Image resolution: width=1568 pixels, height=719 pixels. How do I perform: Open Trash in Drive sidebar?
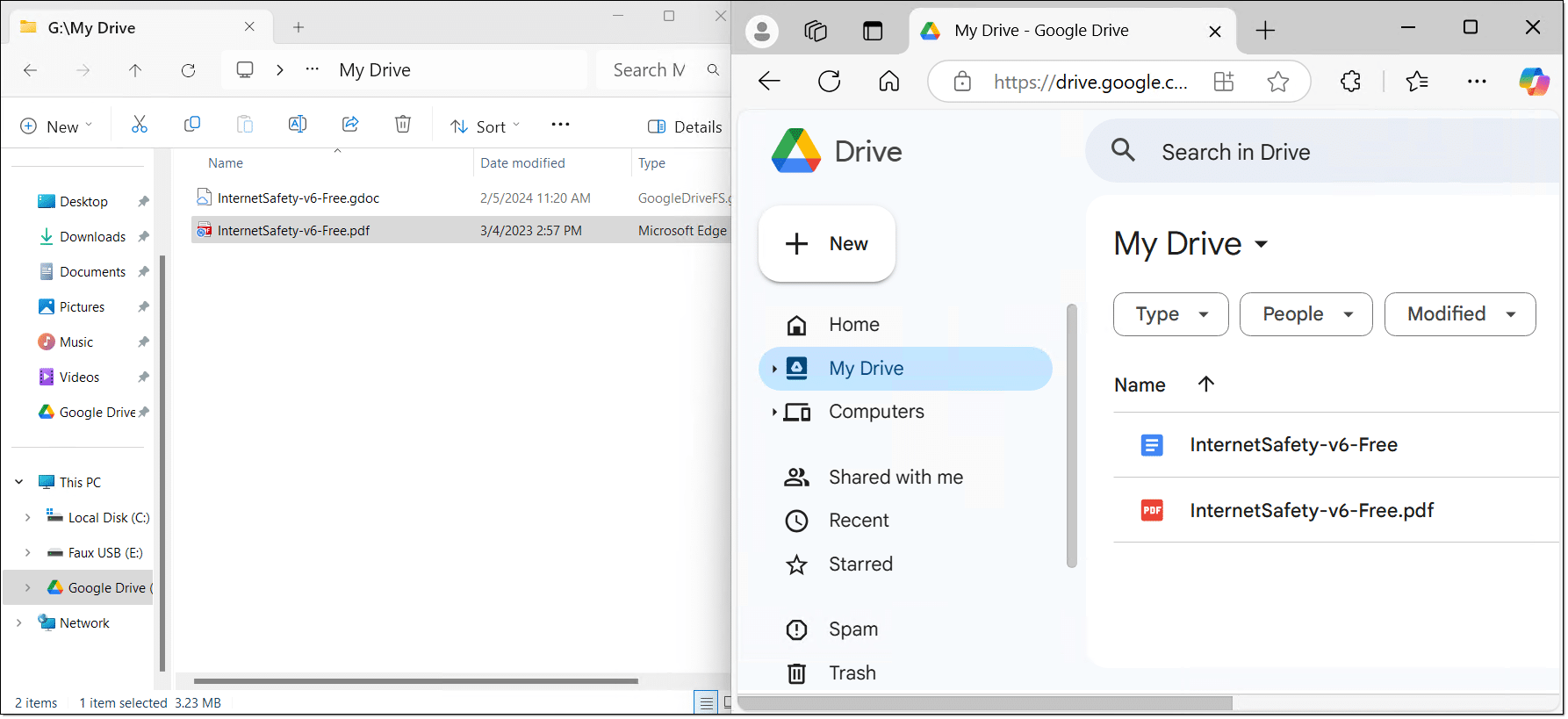point(852,672)
